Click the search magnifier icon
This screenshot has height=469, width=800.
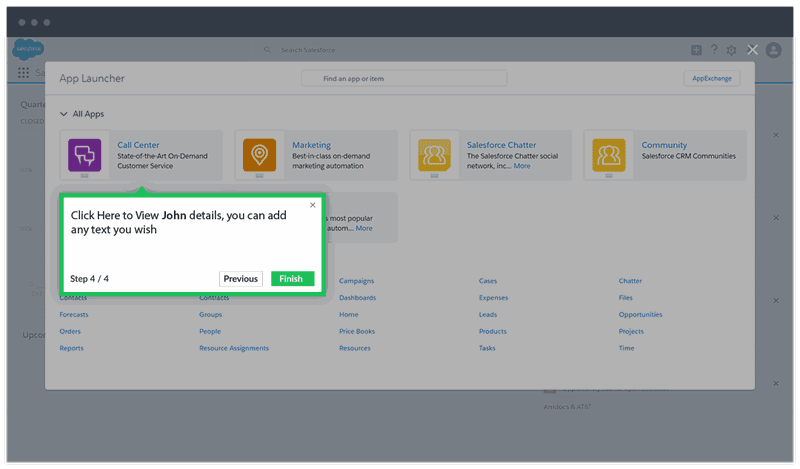click(x=267, y=50)
